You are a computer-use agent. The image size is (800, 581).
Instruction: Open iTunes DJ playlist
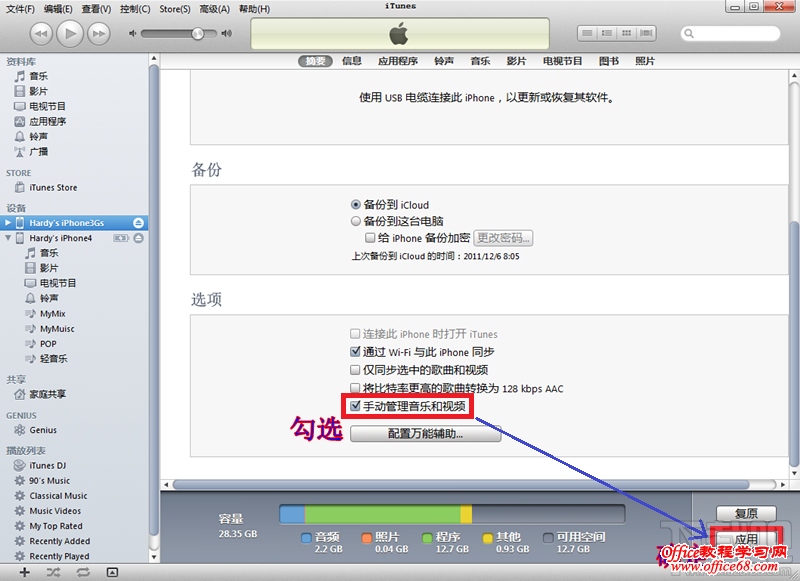click(47, 466)
